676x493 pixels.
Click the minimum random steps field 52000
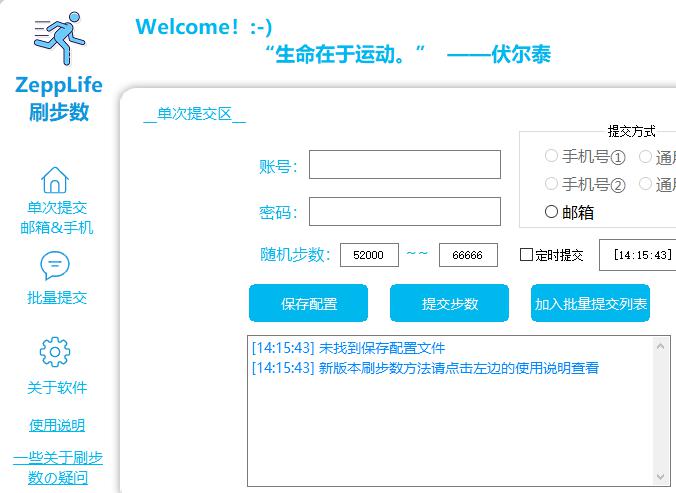point(369,255)
